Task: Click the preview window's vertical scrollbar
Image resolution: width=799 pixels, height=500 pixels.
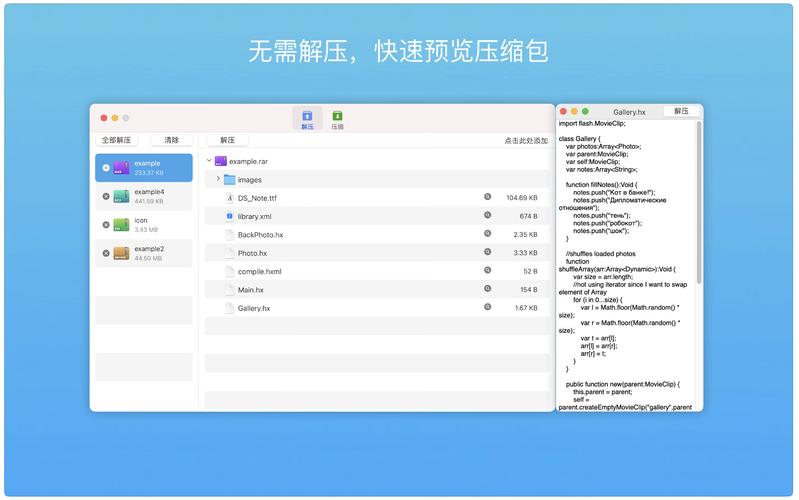Action: [699, 200]
